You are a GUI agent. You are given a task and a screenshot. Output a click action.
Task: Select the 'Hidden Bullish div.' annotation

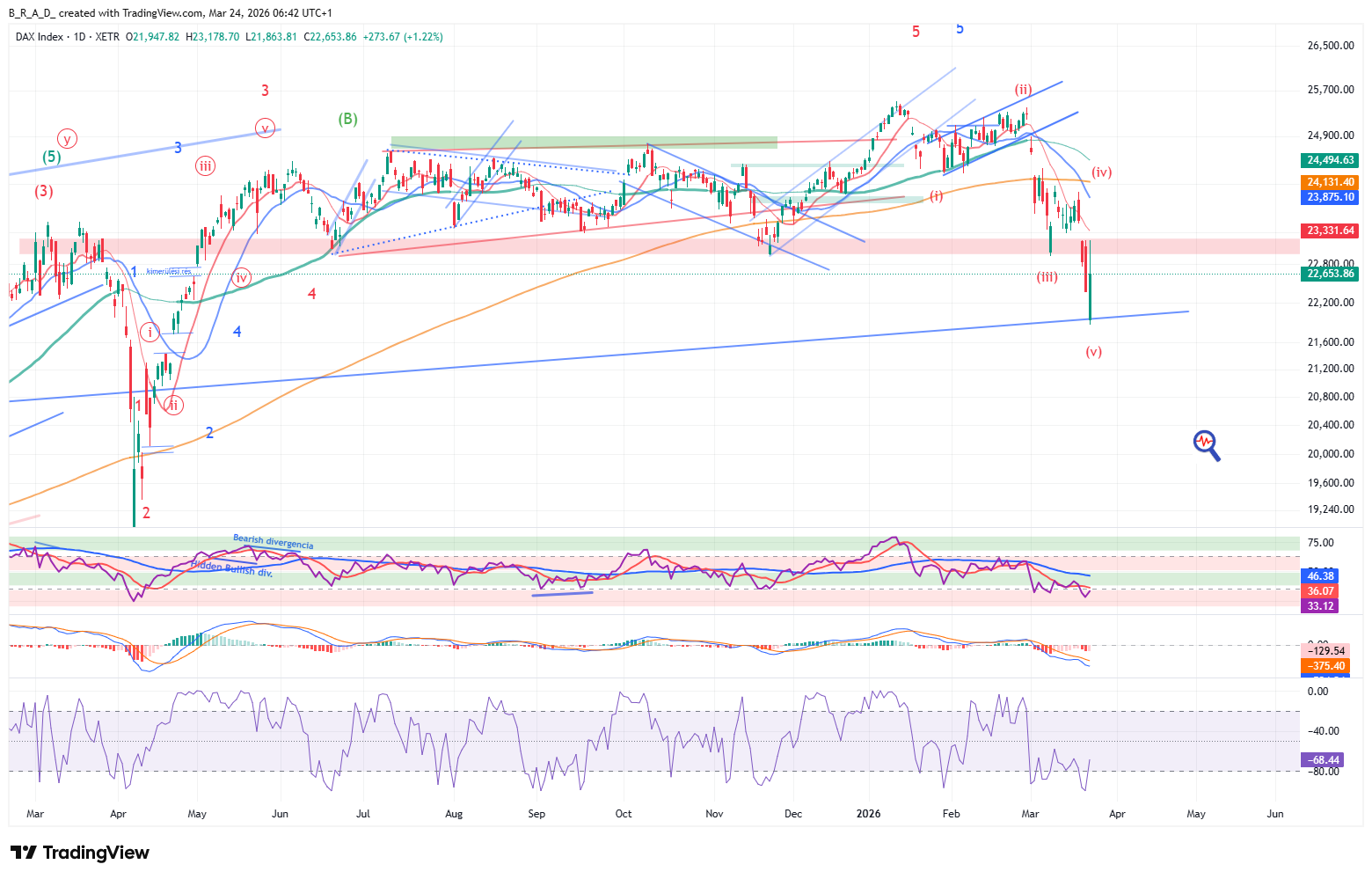click(x=231, y=568)
